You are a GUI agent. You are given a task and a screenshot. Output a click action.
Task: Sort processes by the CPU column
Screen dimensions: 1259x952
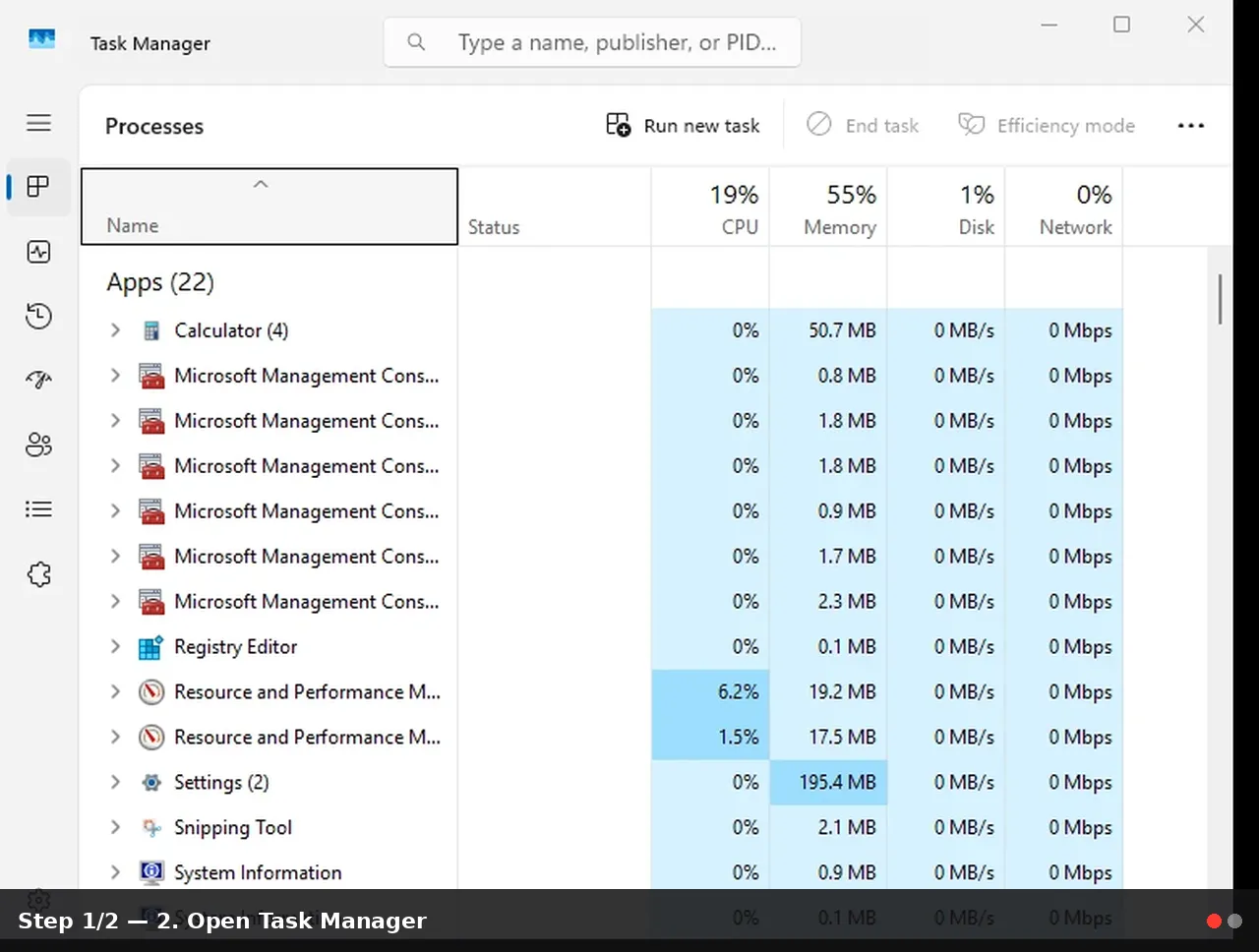[x=710, y=207]
